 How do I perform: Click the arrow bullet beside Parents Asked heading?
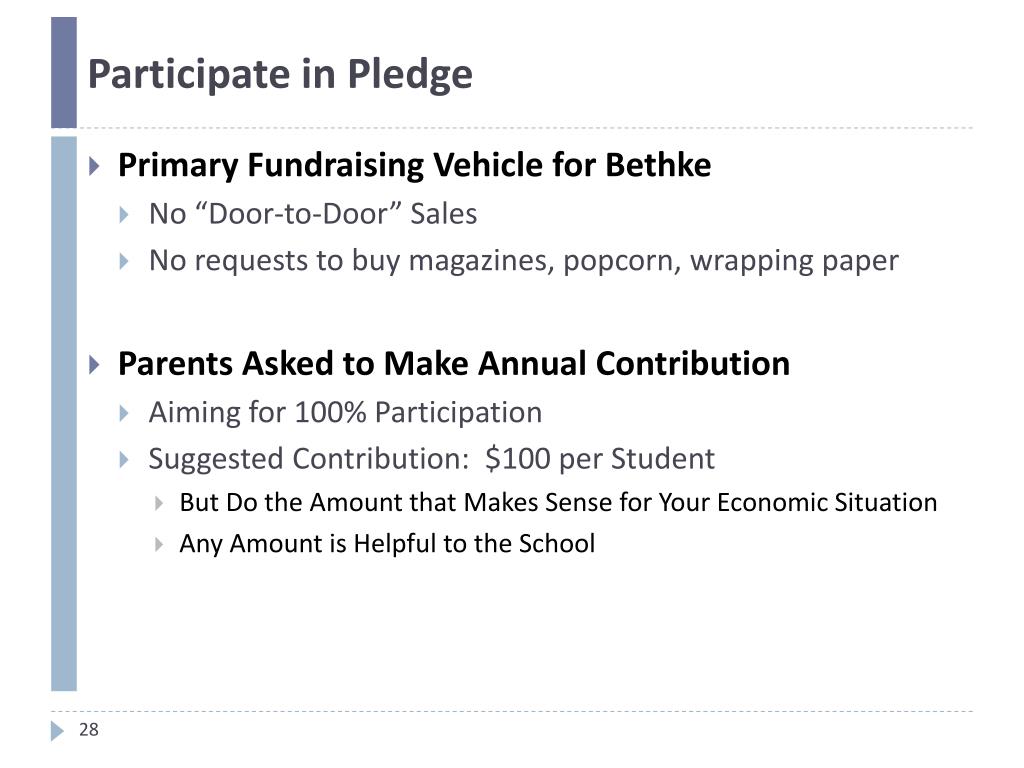(95, 364)
